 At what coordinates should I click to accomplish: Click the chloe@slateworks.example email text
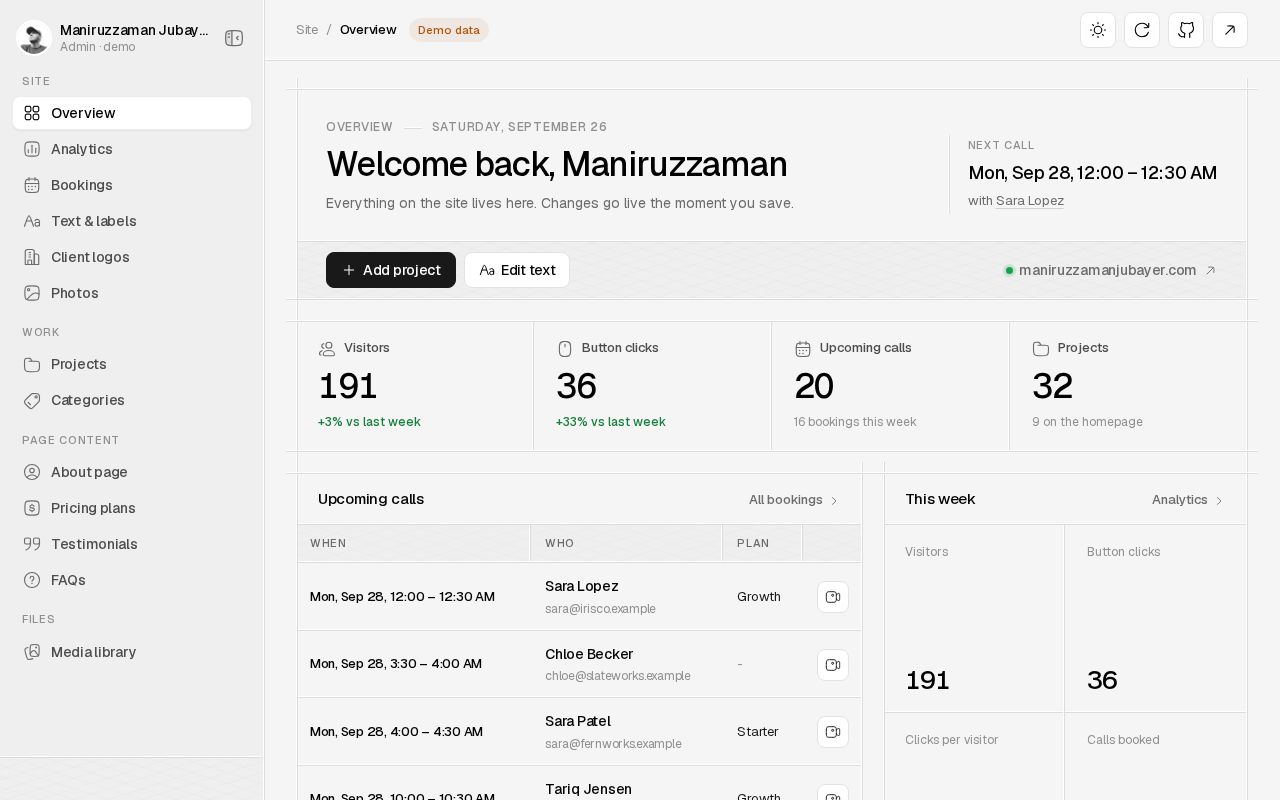[x=618, y=676]
